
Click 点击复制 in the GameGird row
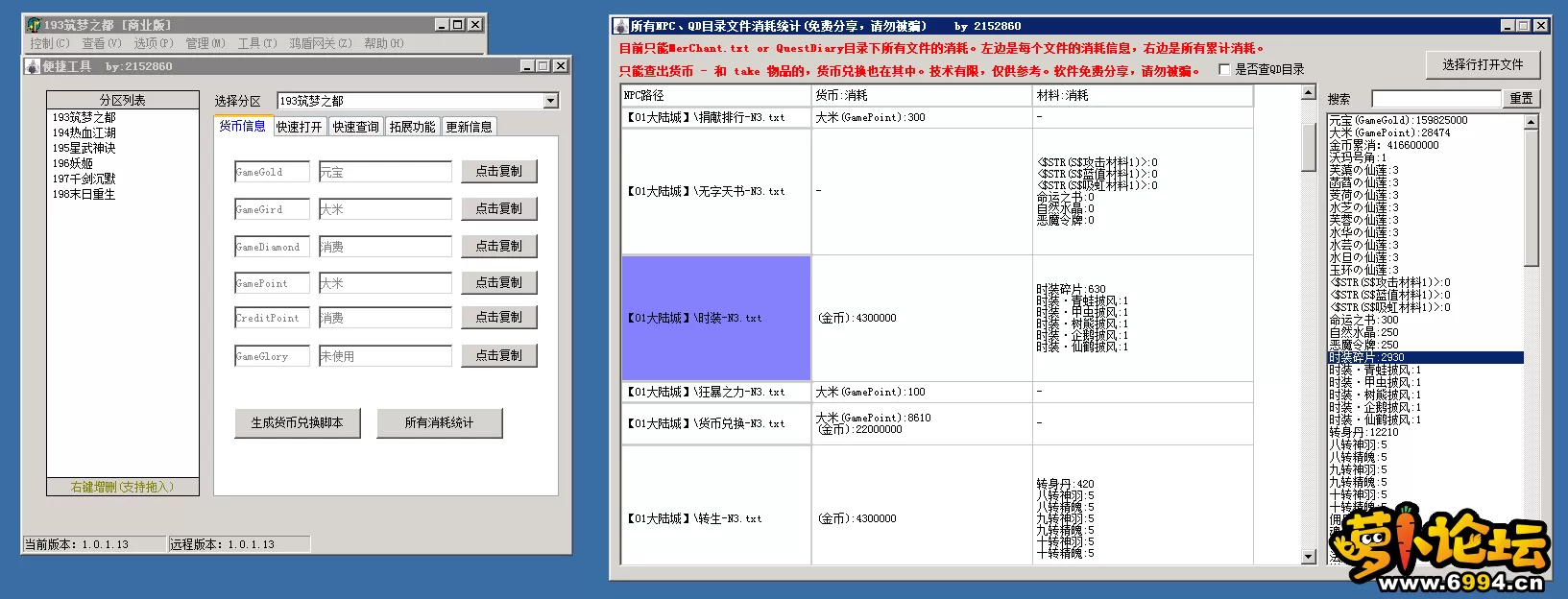click(499, 208)
